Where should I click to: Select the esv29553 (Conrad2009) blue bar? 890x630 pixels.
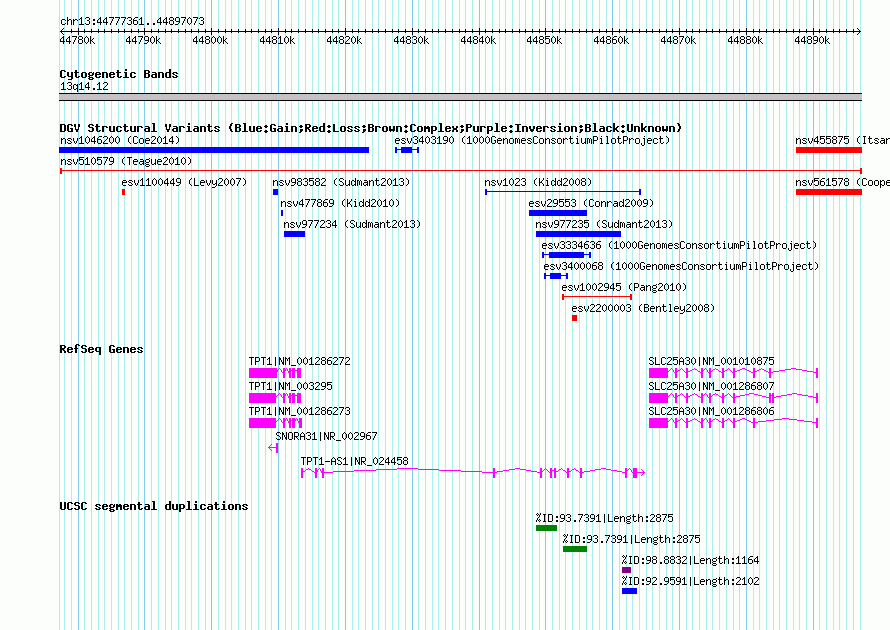pos(558,213)
